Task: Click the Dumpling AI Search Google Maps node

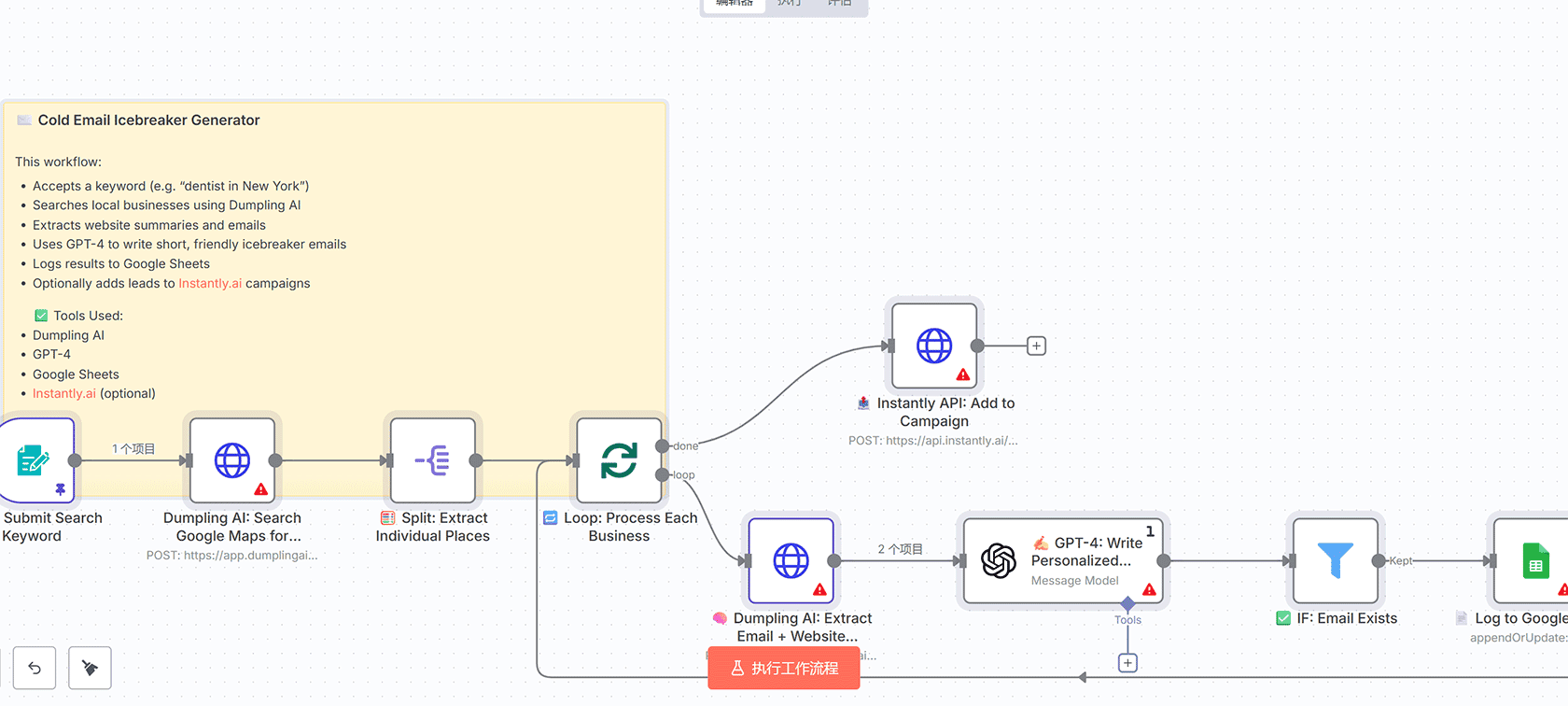Action: (232, 459)
